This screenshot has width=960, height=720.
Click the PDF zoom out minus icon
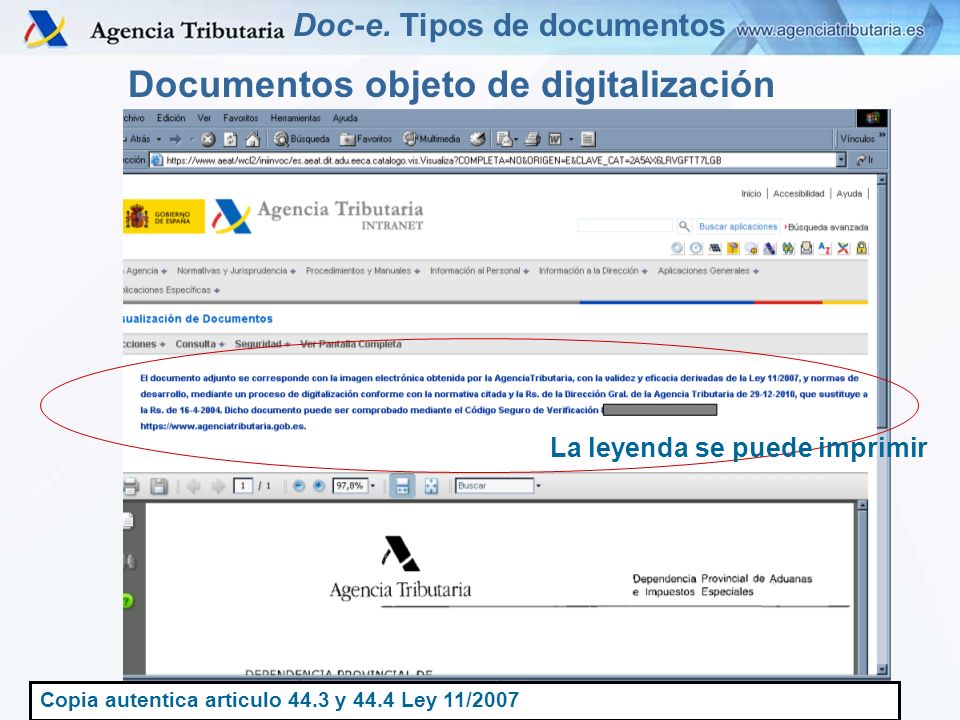pyautogui.click(x=299, y=486)
